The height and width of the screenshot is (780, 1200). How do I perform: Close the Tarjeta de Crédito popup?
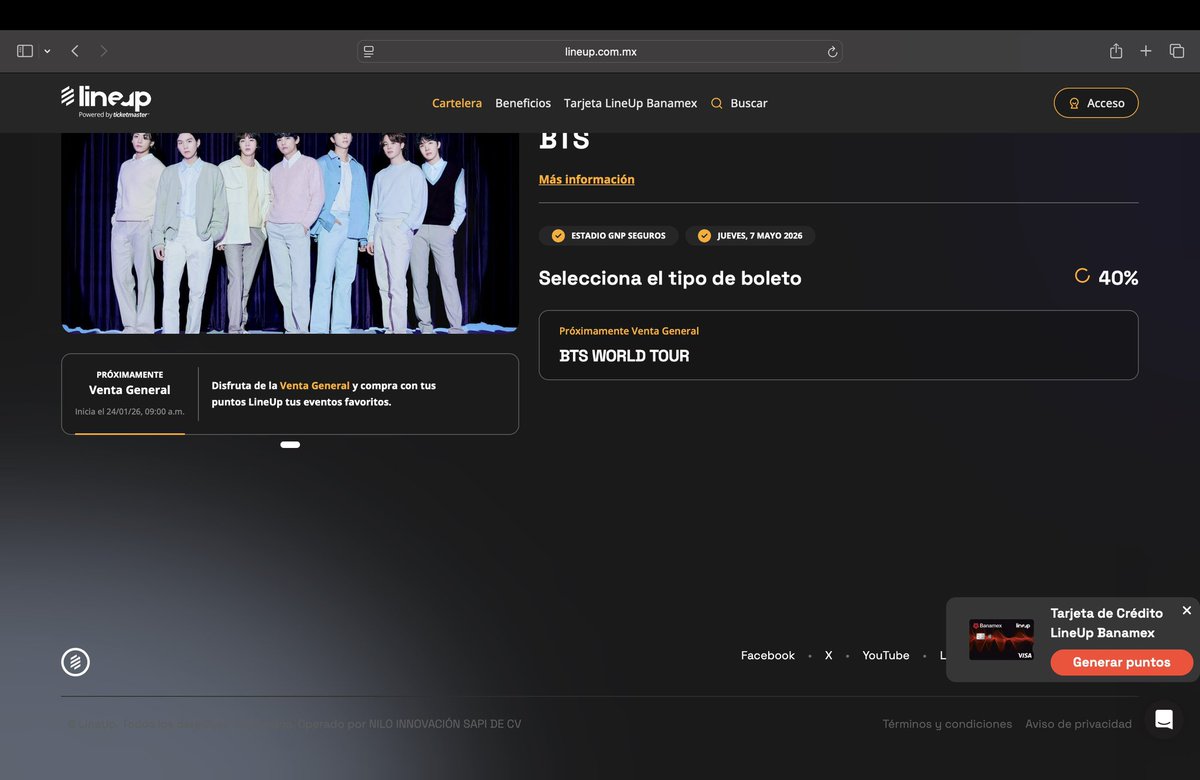tap(1187, 610)
